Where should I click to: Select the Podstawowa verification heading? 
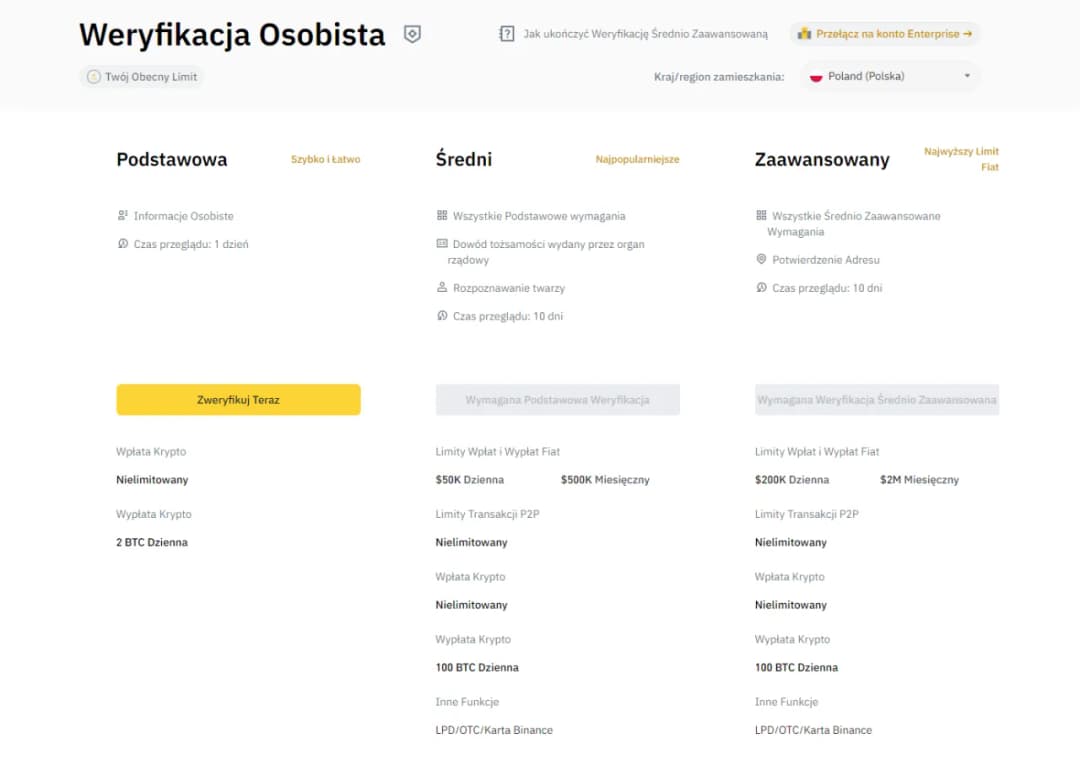[x=173, y=159]
